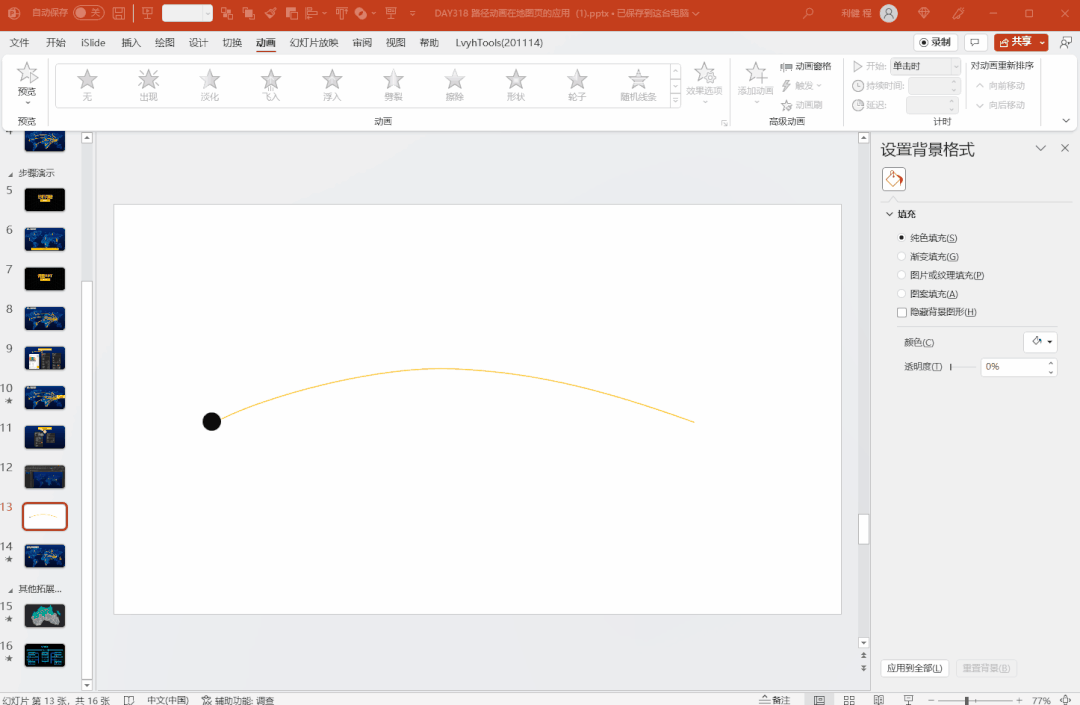
Task: Click the Animation Painter (动画刷) icon
Action: 787,105
